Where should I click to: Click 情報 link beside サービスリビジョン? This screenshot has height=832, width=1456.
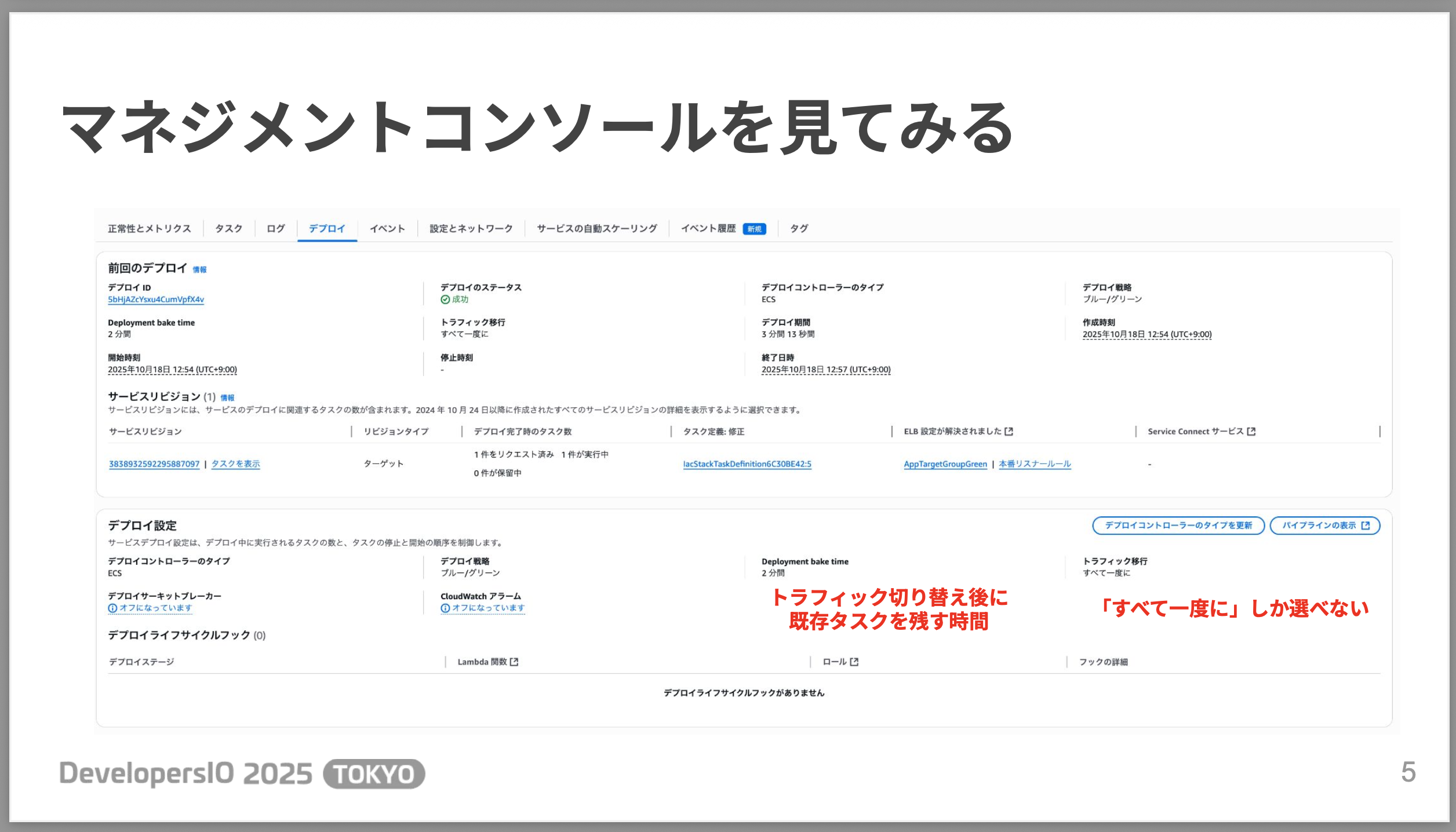pos(227,397)
